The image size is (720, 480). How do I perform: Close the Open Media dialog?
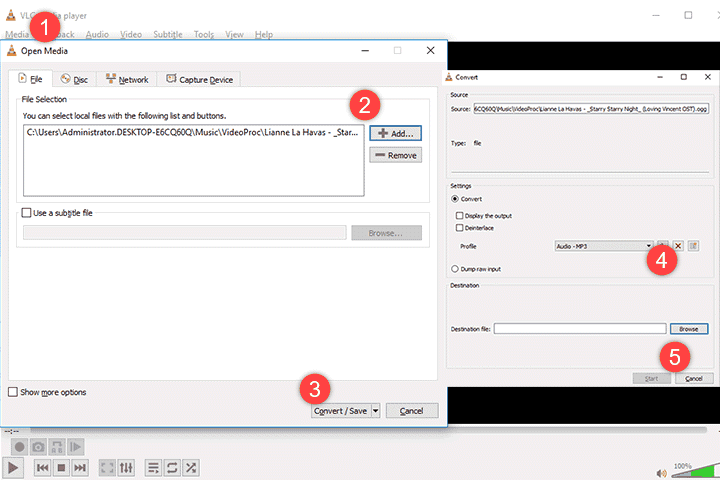430,51
